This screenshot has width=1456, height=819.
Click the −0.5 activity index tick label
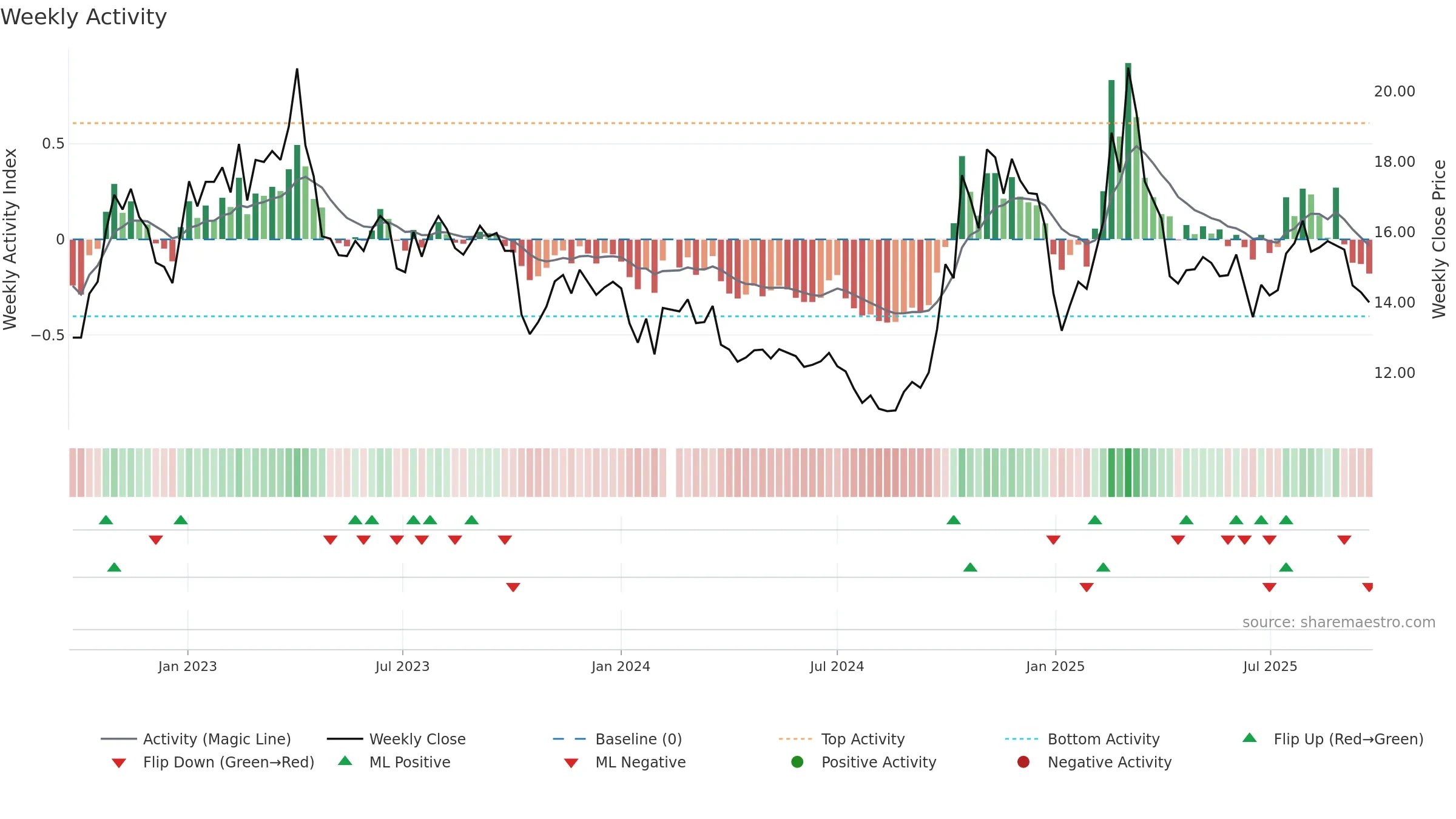(x=47, y=335)
